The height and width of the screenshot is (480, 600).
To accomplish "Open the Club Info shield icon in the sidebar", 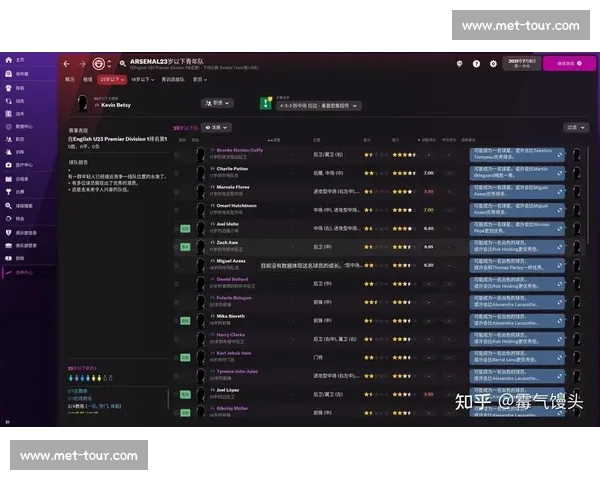I will [x=8, y=232].
